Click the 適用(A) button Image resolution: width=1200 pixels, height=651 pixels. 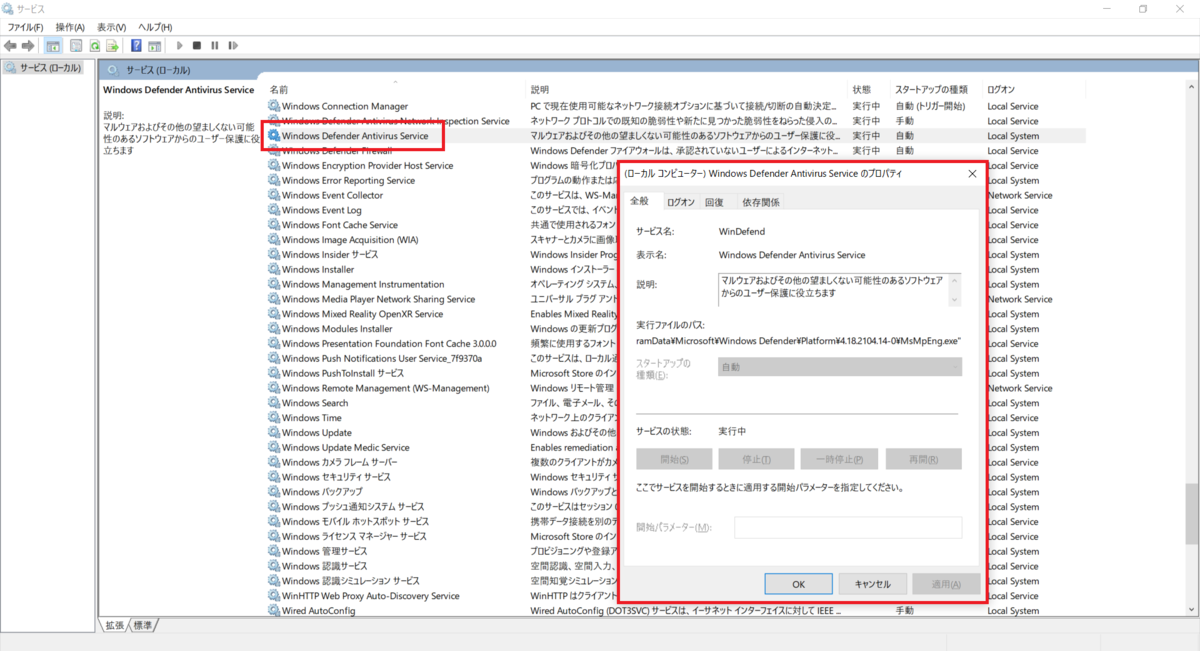coord(946,583)
